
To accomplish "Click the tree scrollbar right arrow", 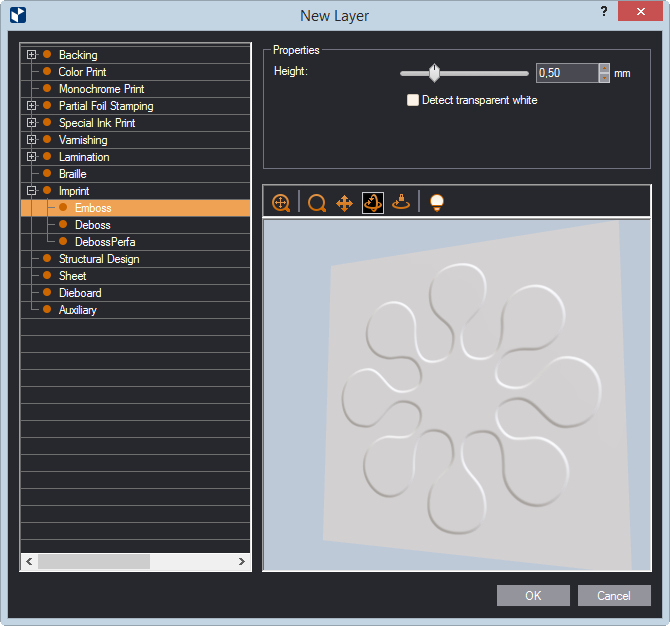I will click(242, 561).
